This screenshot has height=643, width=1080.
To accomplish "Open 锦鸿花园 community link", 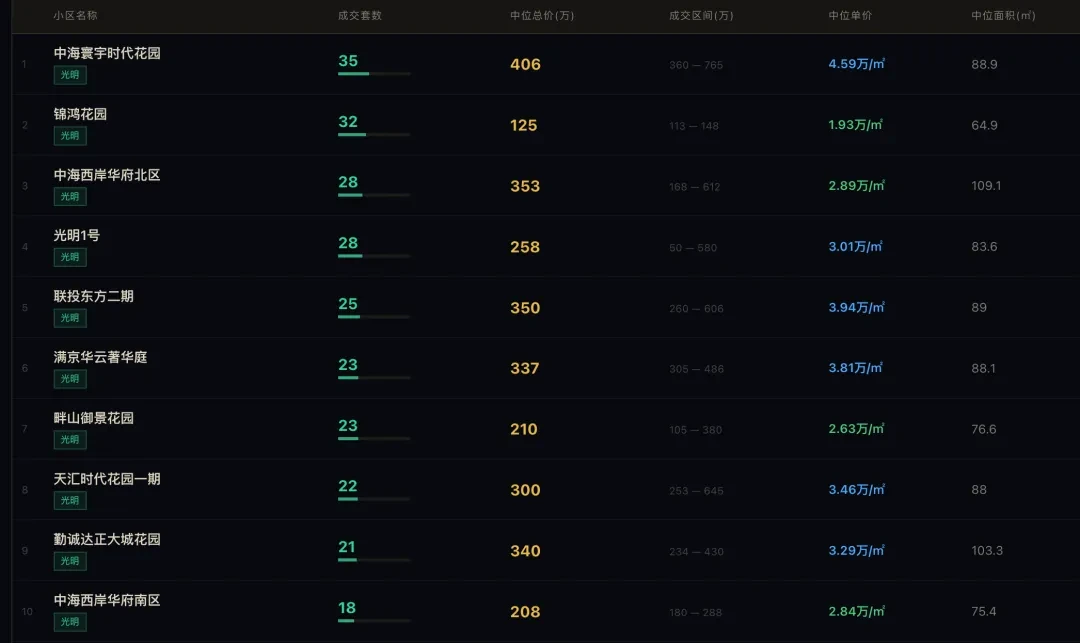I will click(80, 114).
